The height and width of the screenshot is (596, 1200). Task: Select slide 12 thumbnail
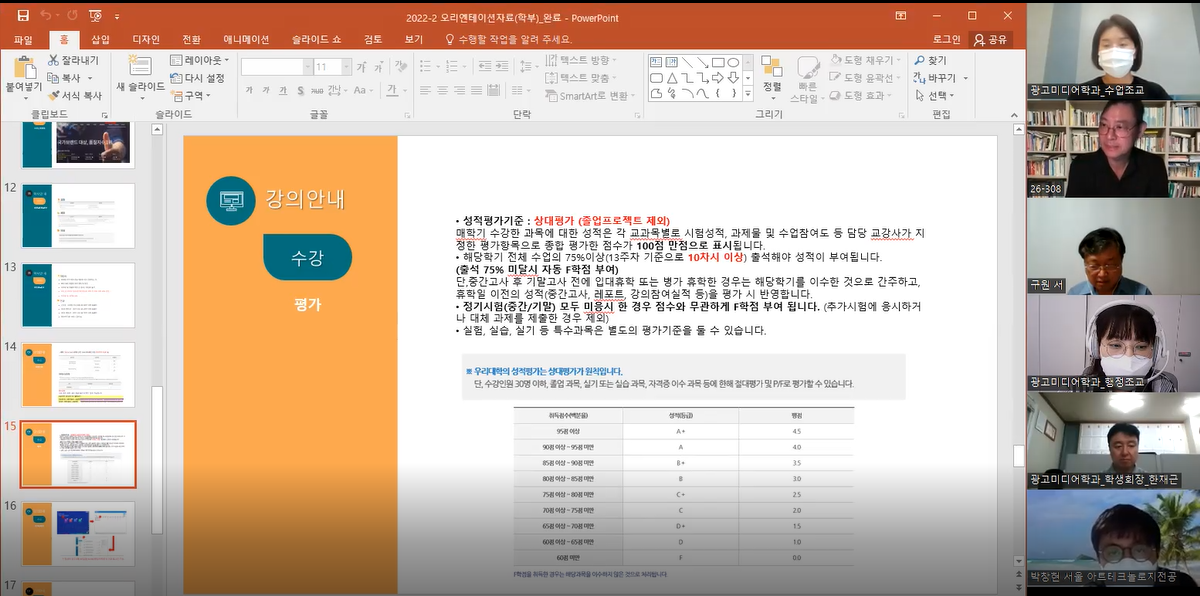coord(78,215)
